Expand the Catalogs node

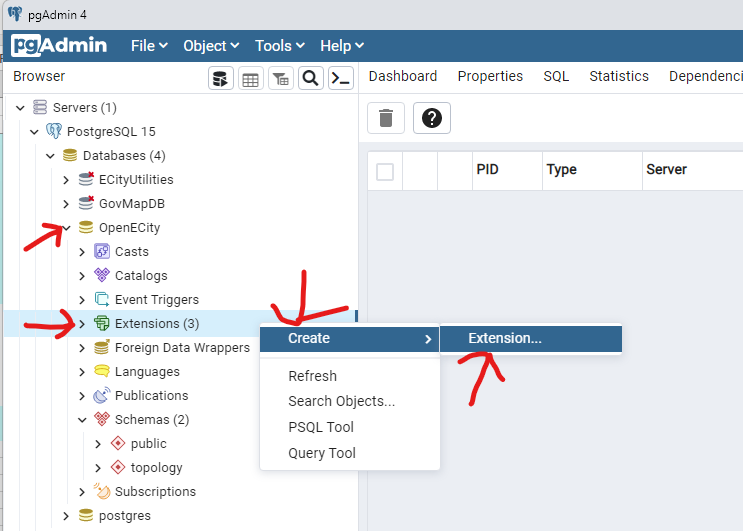82,276
